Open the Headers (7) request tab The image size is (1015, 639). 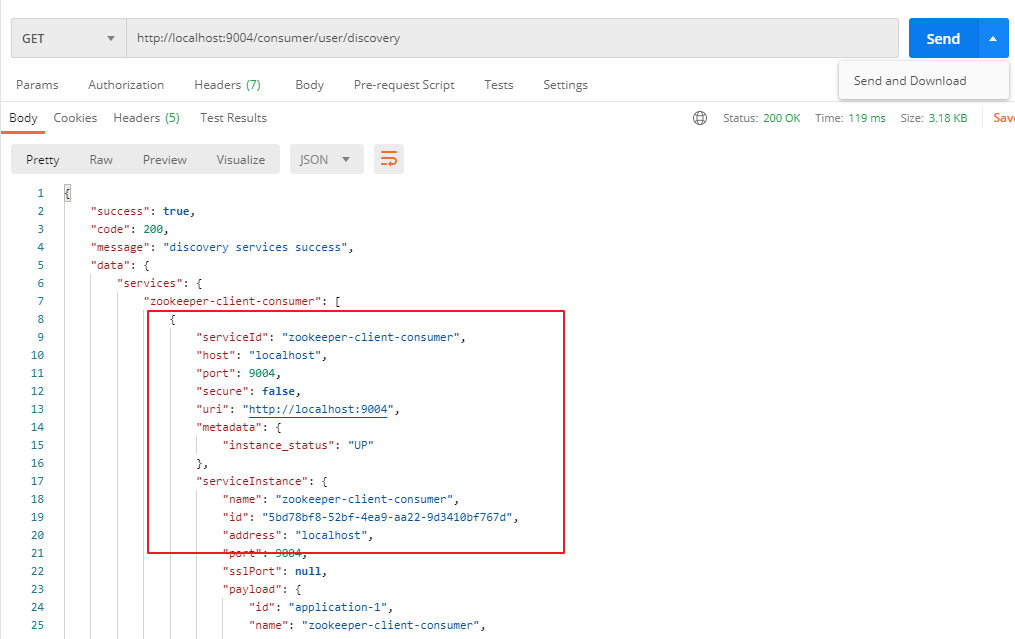(227, 85)
